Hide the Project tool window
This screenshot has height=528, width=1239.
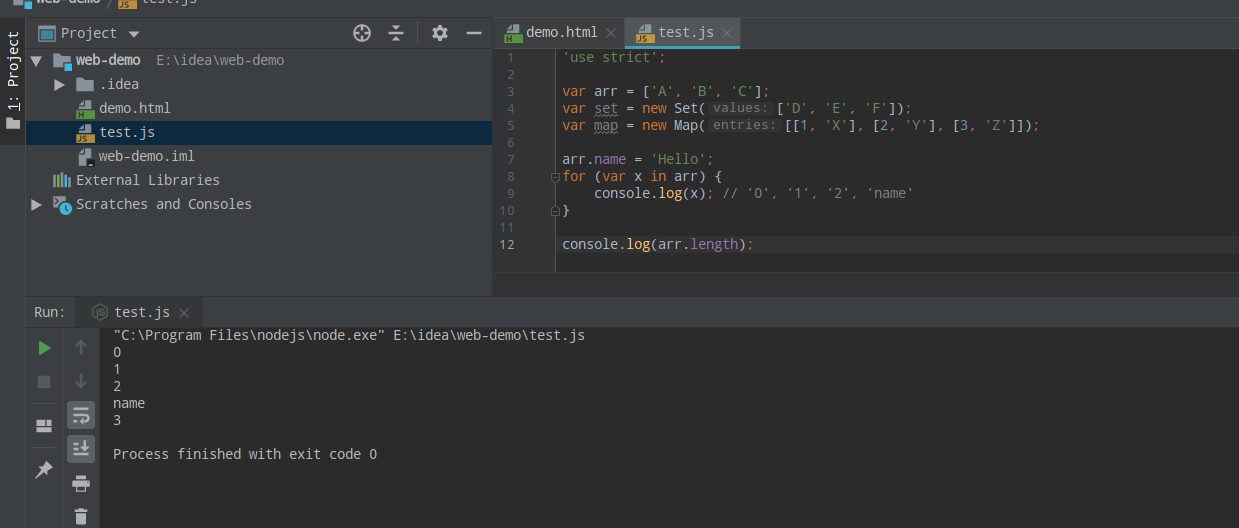[x=474, y=33]
